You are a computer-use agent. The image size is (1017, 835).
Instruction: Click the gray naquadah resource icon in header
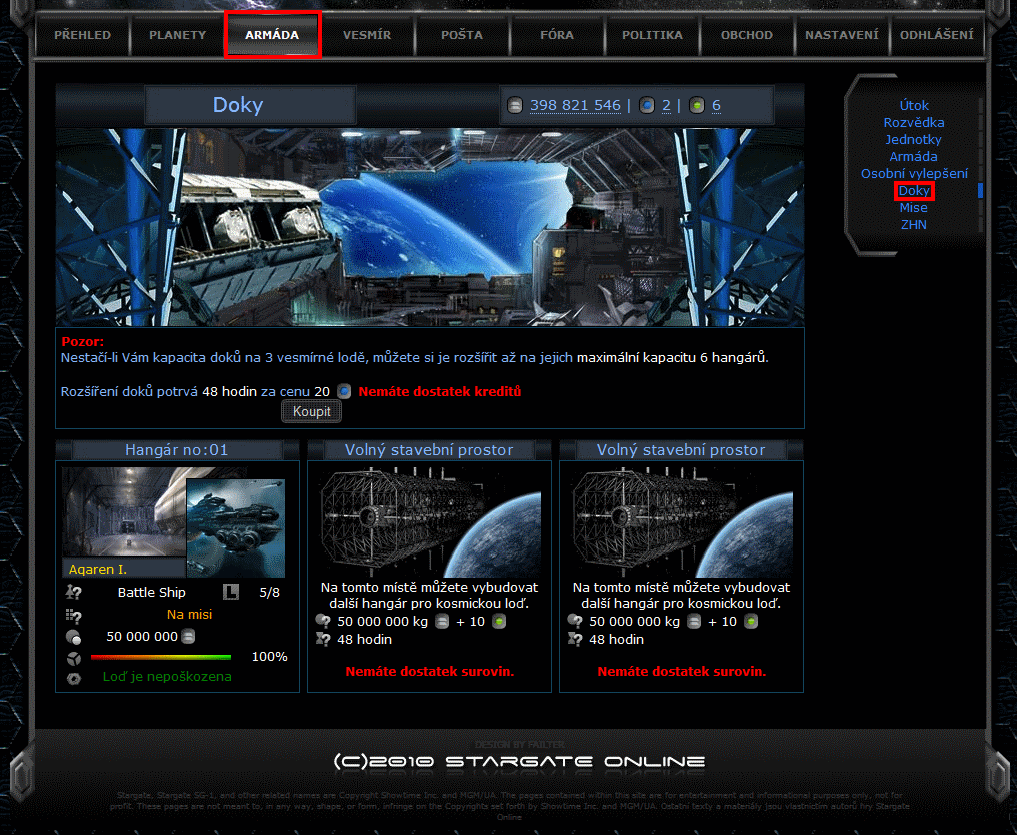pyautogui.click(x=515, y=105)
